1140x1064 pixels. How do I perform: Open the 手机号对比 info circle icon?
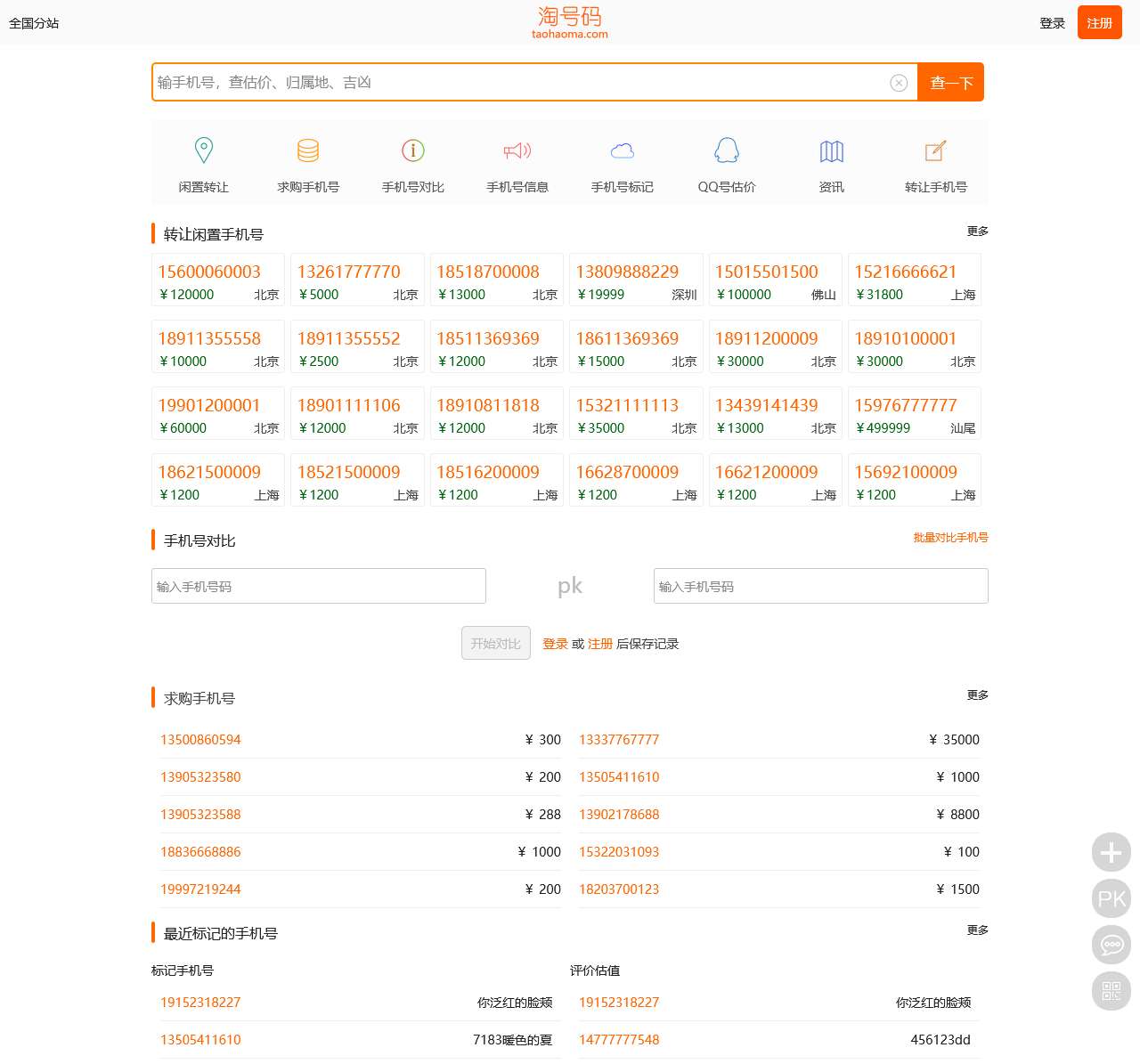pyautogui.click(x=413, y=150)
